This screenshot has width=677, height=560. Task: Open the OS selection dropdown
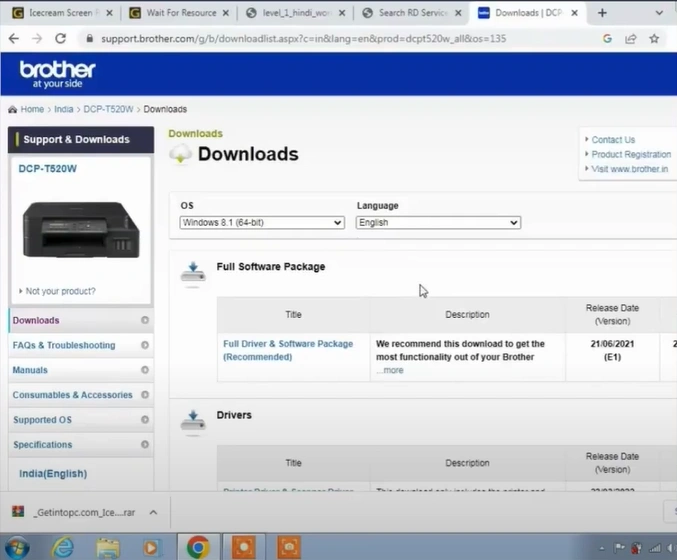262,223
